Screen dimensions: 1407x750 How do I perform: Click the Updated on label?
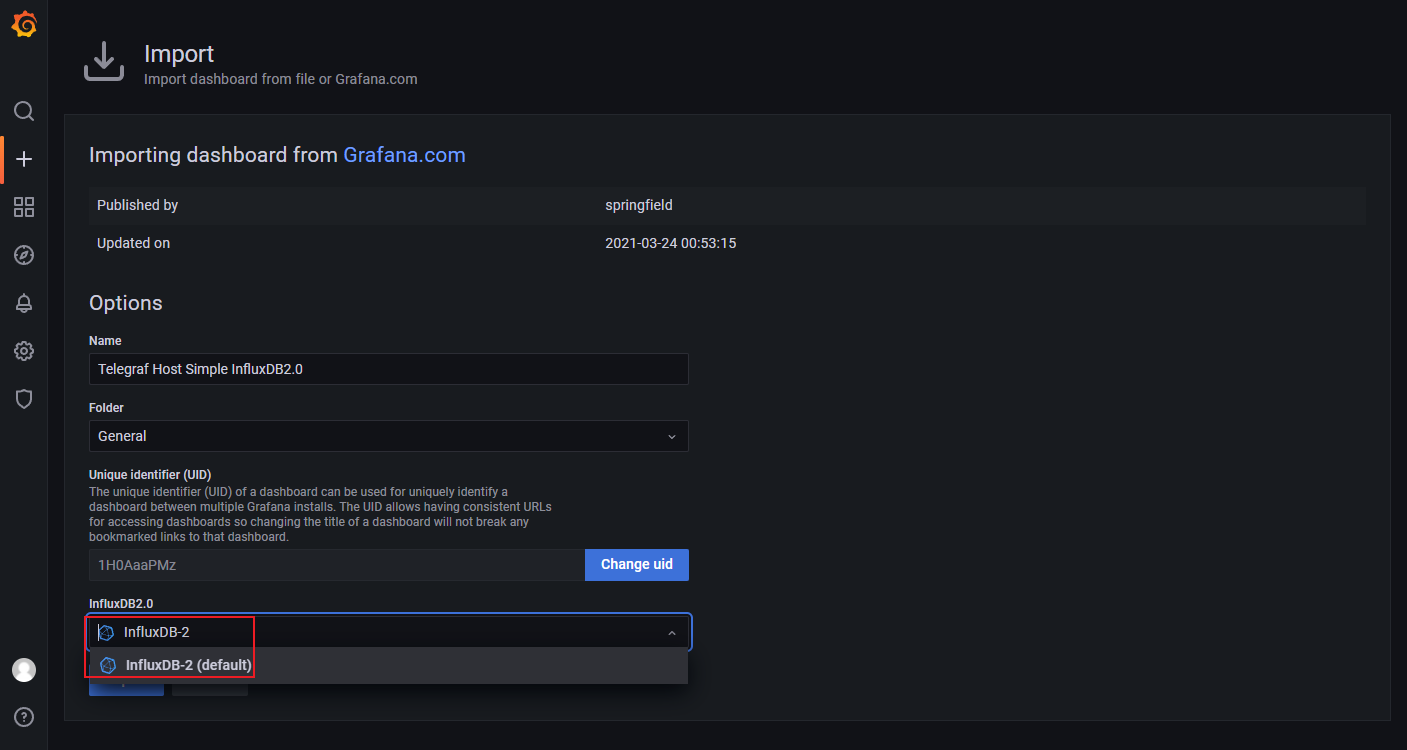[x=133, y=243]
